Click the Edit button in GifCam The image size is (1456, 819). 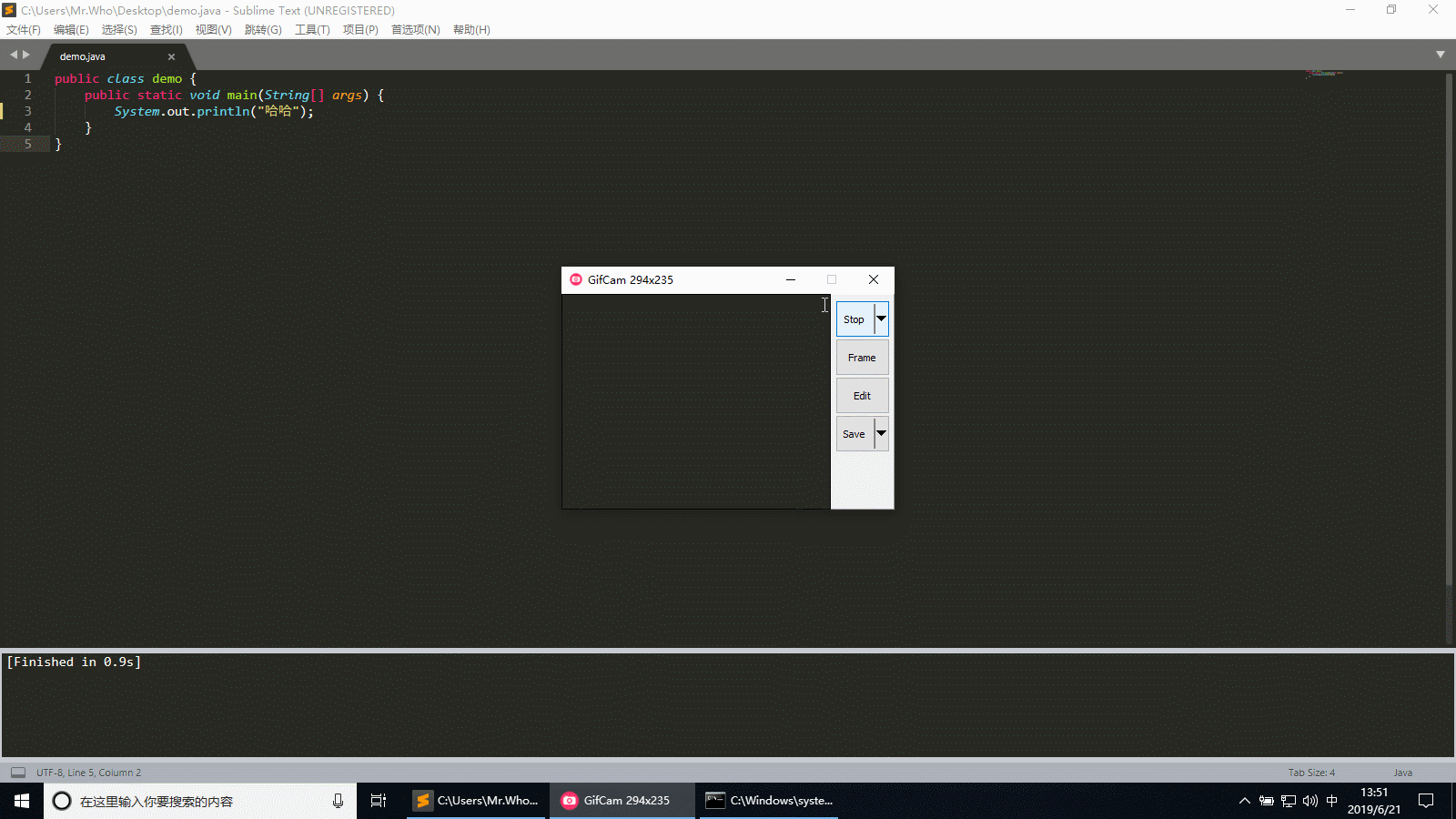tap(862, 396)
